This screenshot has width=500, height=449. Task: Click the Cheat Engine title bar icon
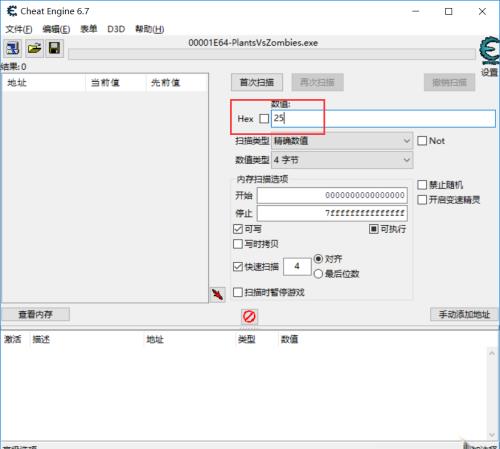tap(12, 11)
